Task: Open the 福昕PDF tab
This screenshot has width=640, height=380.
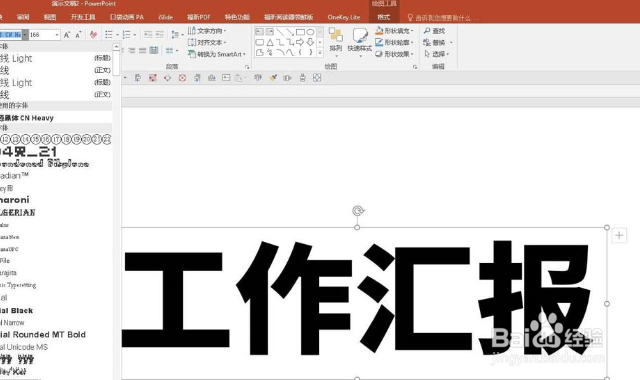Action: tap(198, 17)
